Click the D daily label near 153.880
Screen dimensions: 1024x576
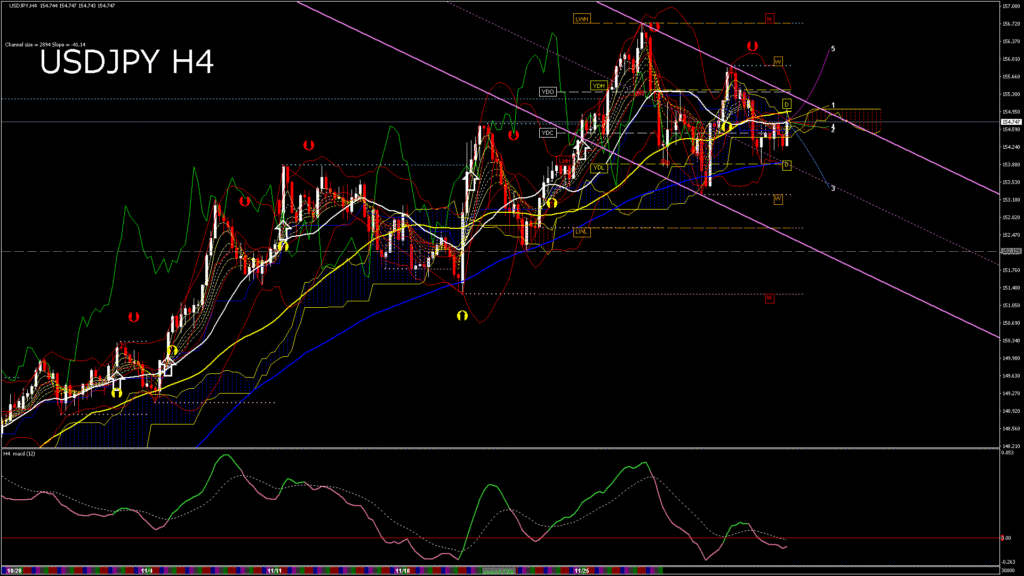(786, 165)
